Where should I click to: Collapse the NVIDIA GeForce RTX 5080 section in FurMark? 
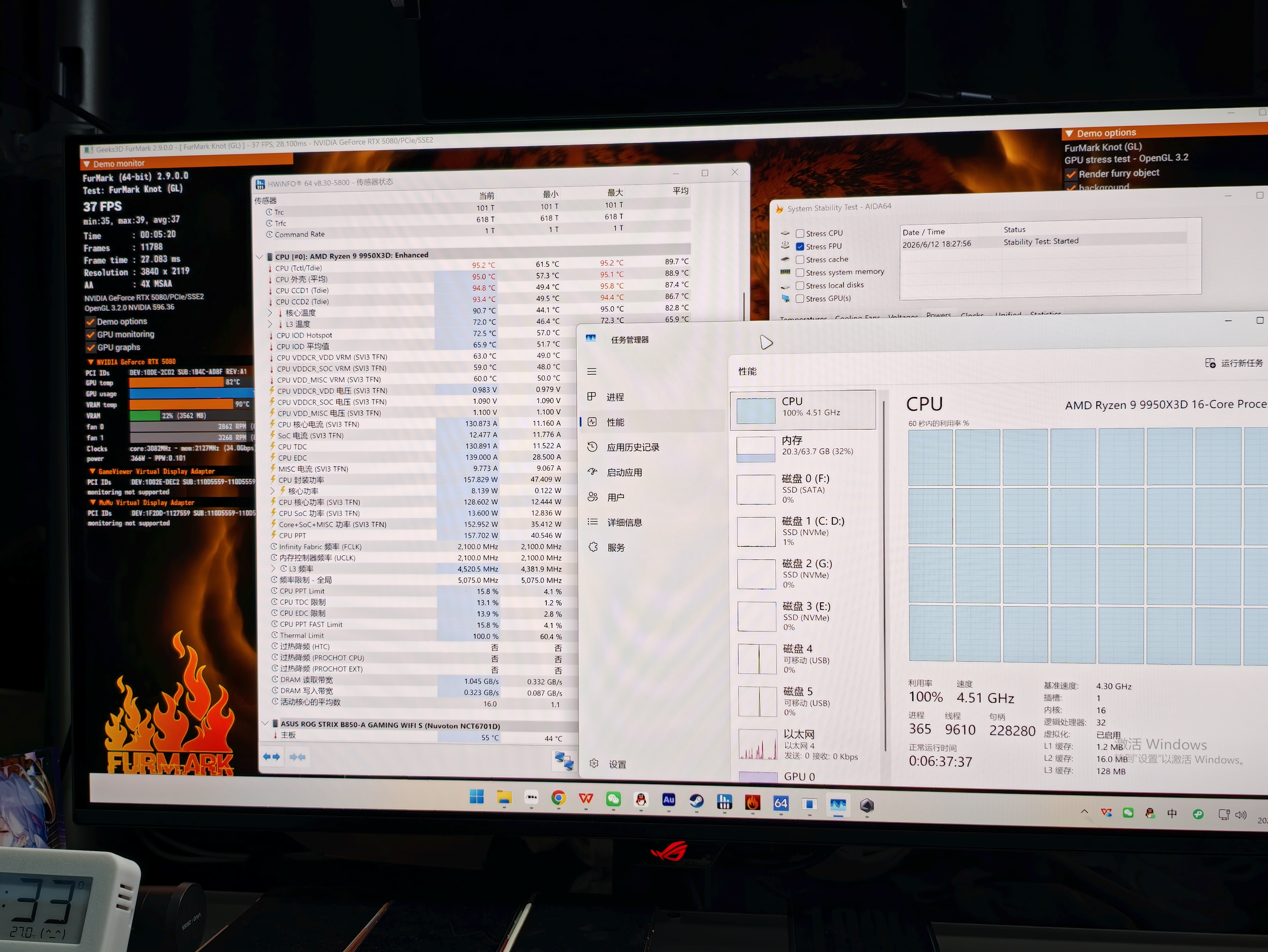[x=91, y=362]
